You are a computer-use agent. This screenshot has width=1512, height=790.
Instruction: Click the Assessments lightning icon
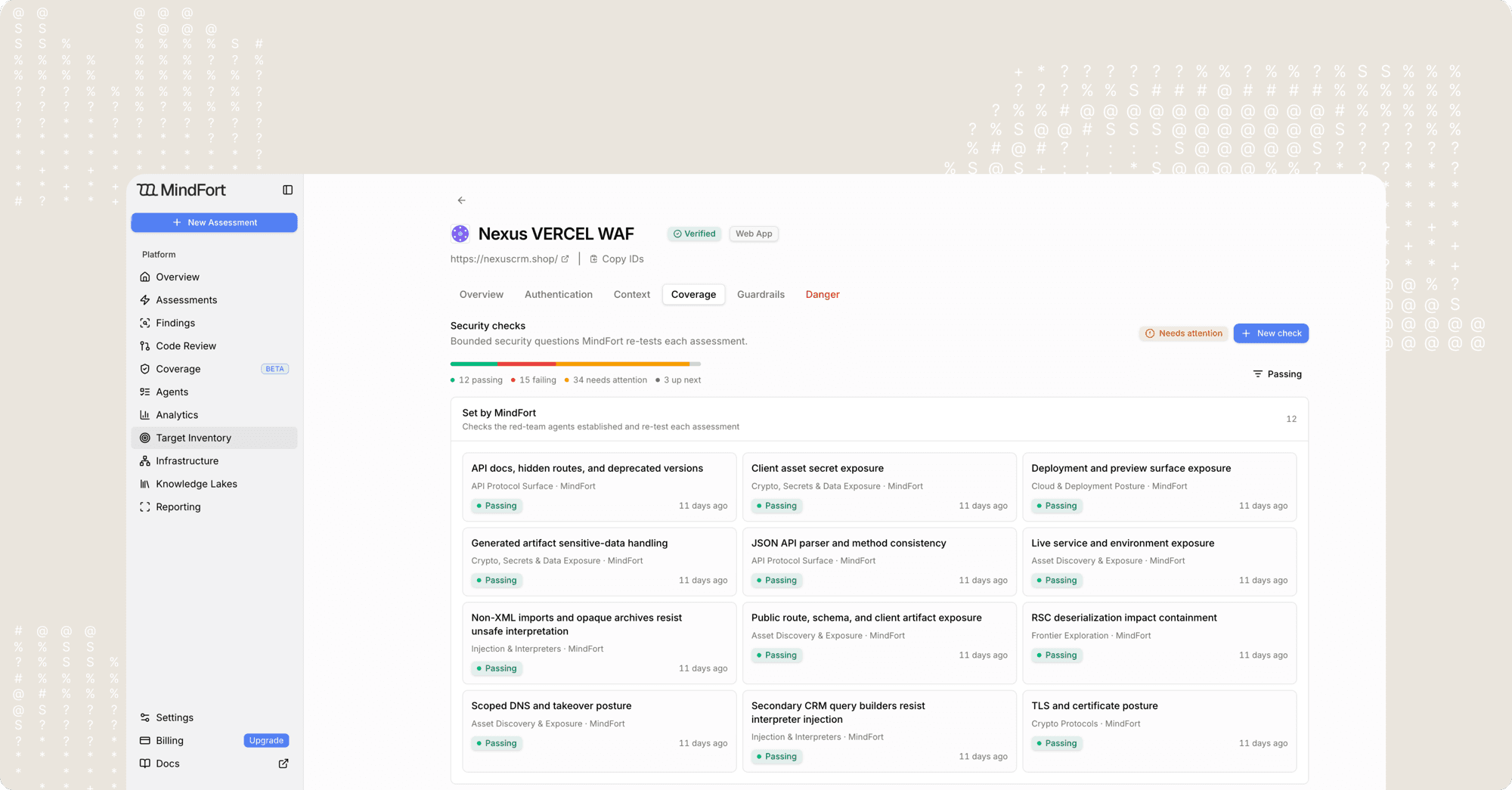(x=145, y=300)
